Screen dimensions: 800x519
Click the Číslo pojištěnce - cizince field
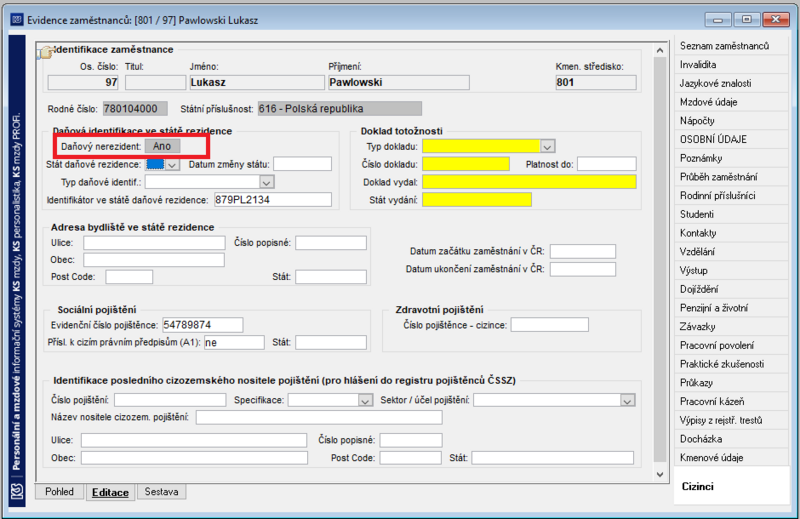[x=549, y=325]
